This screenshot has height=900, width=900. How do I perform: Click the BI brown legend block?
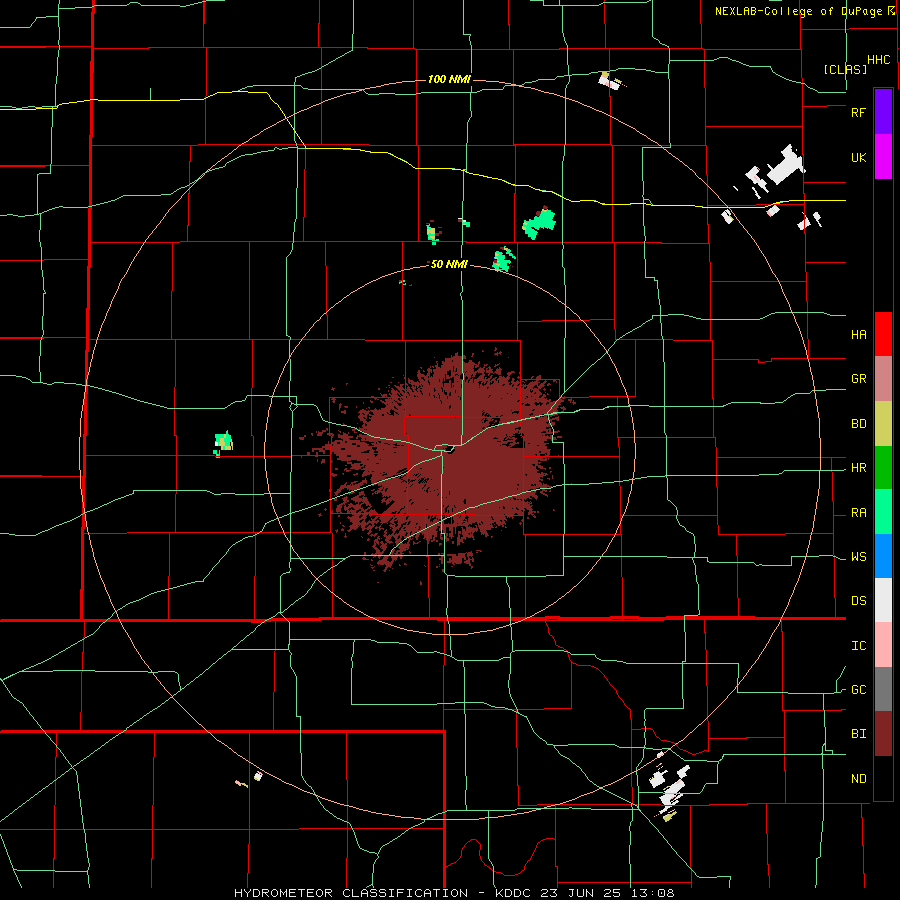883,734
